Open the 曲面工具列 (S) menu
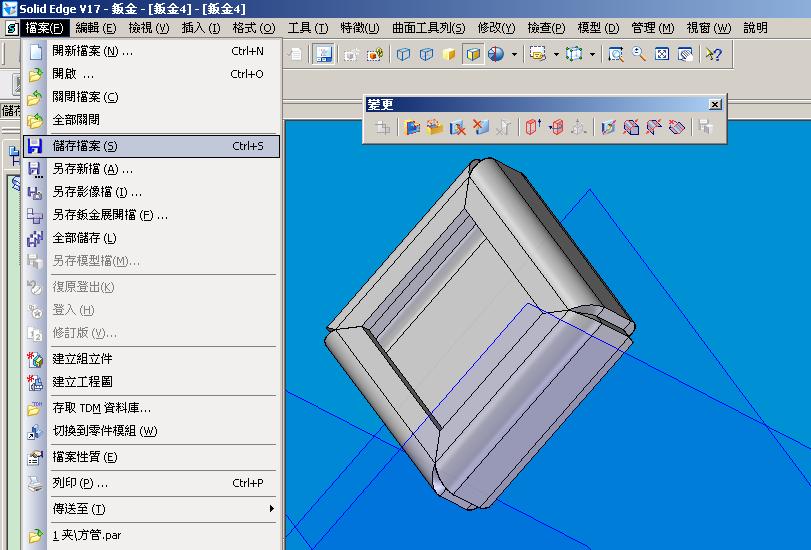 tap(428, 28)
